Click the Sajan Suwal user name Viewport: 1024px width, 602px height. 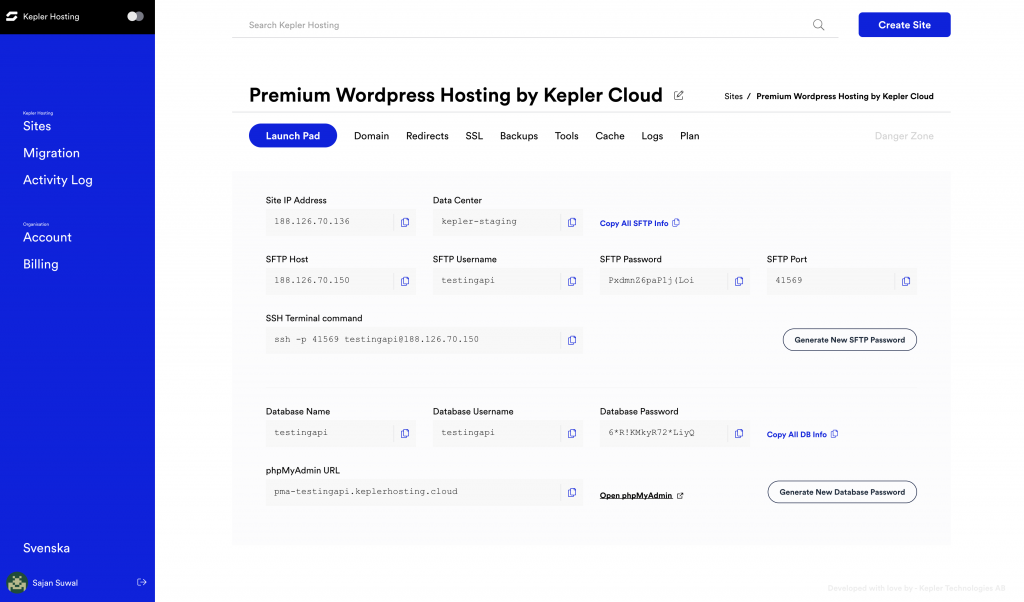(55, 583)
